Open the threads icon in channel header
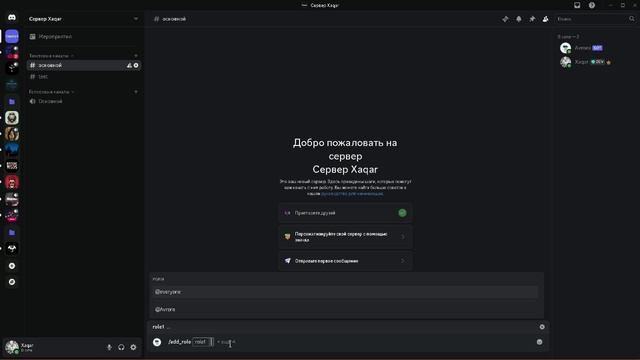This screenshot has width=640, height=360. click(505, 19)
